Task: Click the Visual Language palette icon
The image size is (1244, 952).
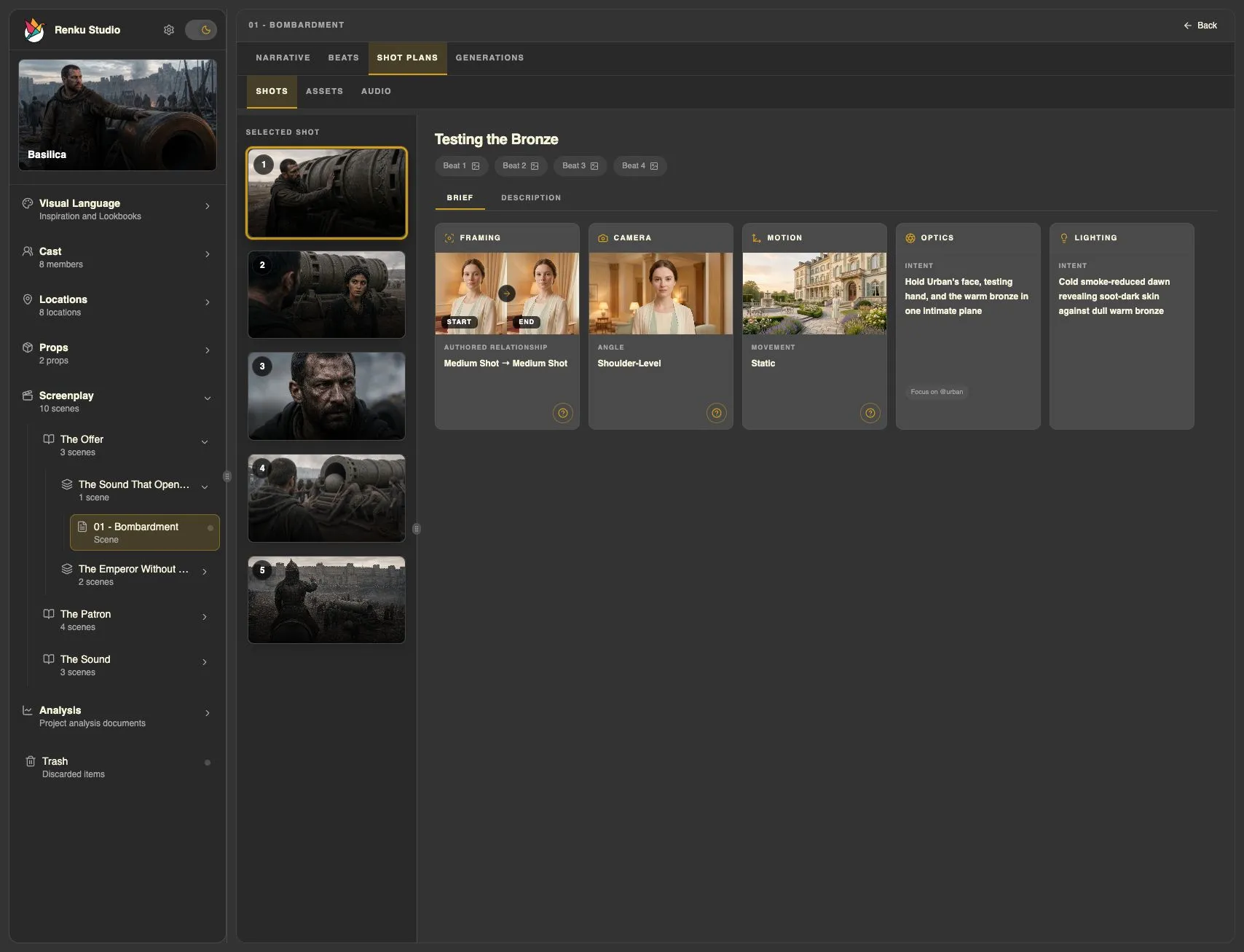Action: click(28, 203)
